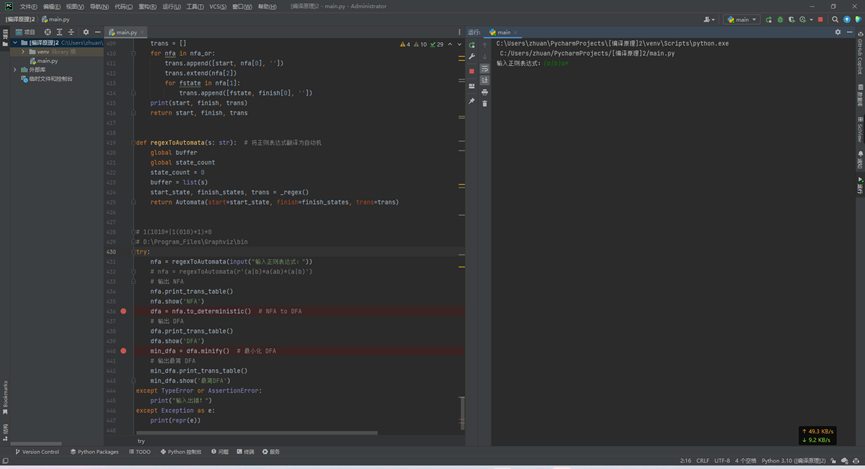
Task: Open the main run configuration dropdown
Action: (x=742, y=19)
